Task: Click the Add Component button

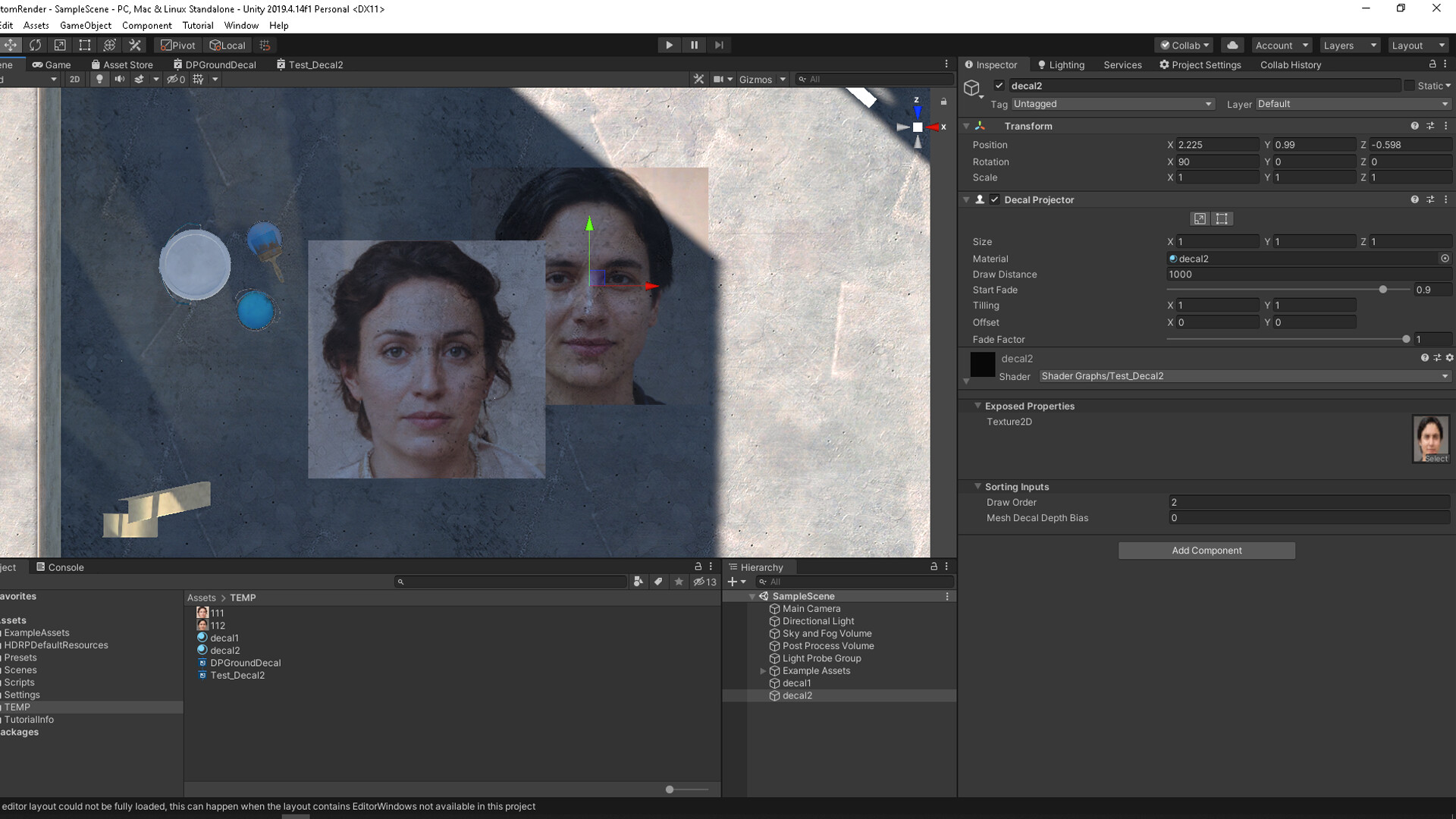Action: click(x=1206, y=550)
